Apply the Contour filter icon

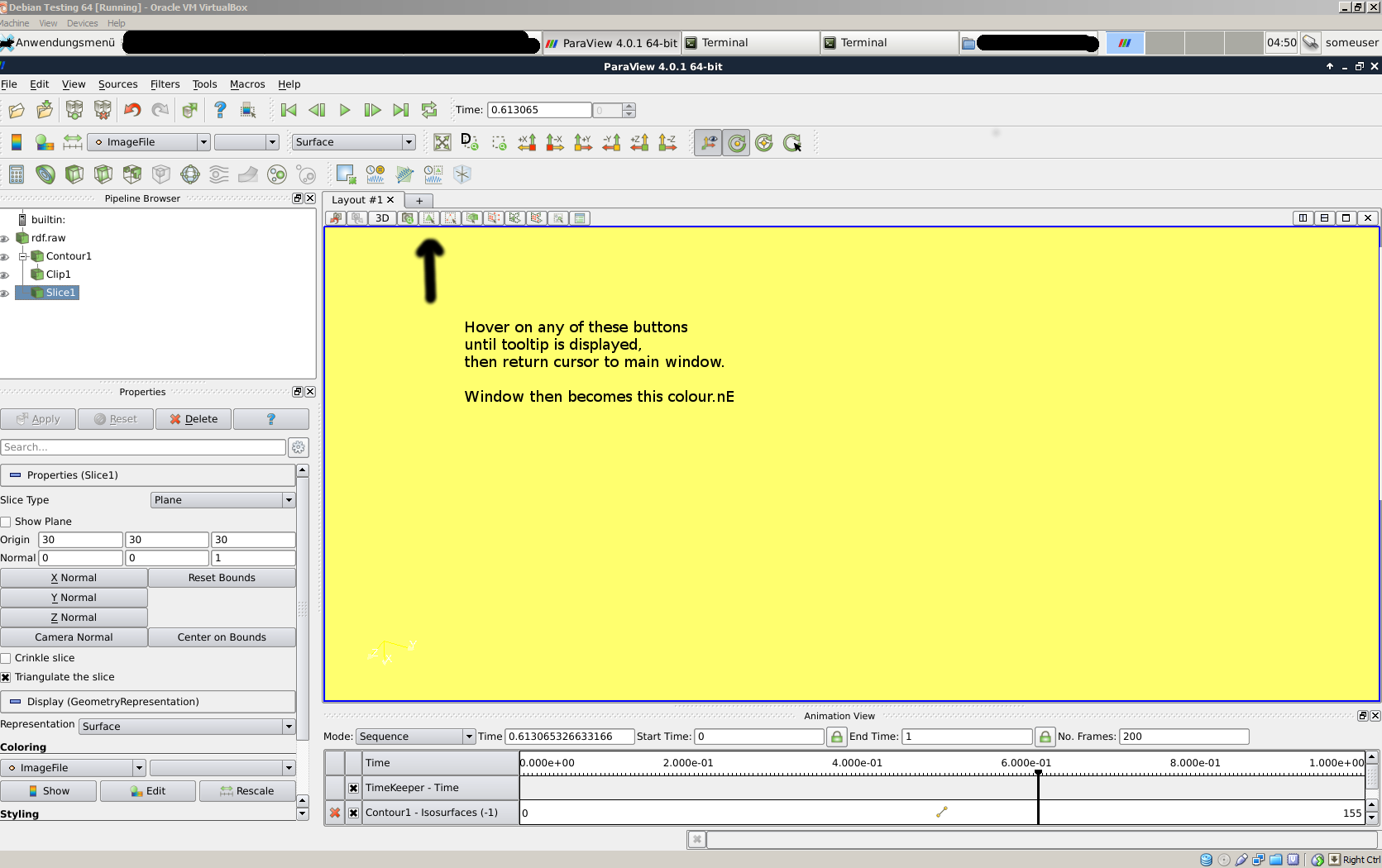[x=45, y=174]
